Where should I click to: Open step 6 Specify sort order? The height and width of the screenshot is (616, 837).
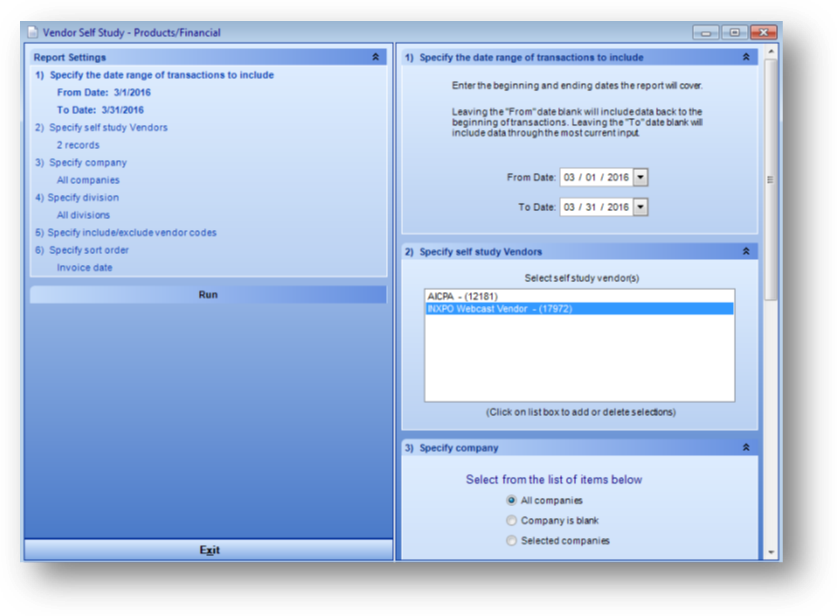[x=82, y=250]
